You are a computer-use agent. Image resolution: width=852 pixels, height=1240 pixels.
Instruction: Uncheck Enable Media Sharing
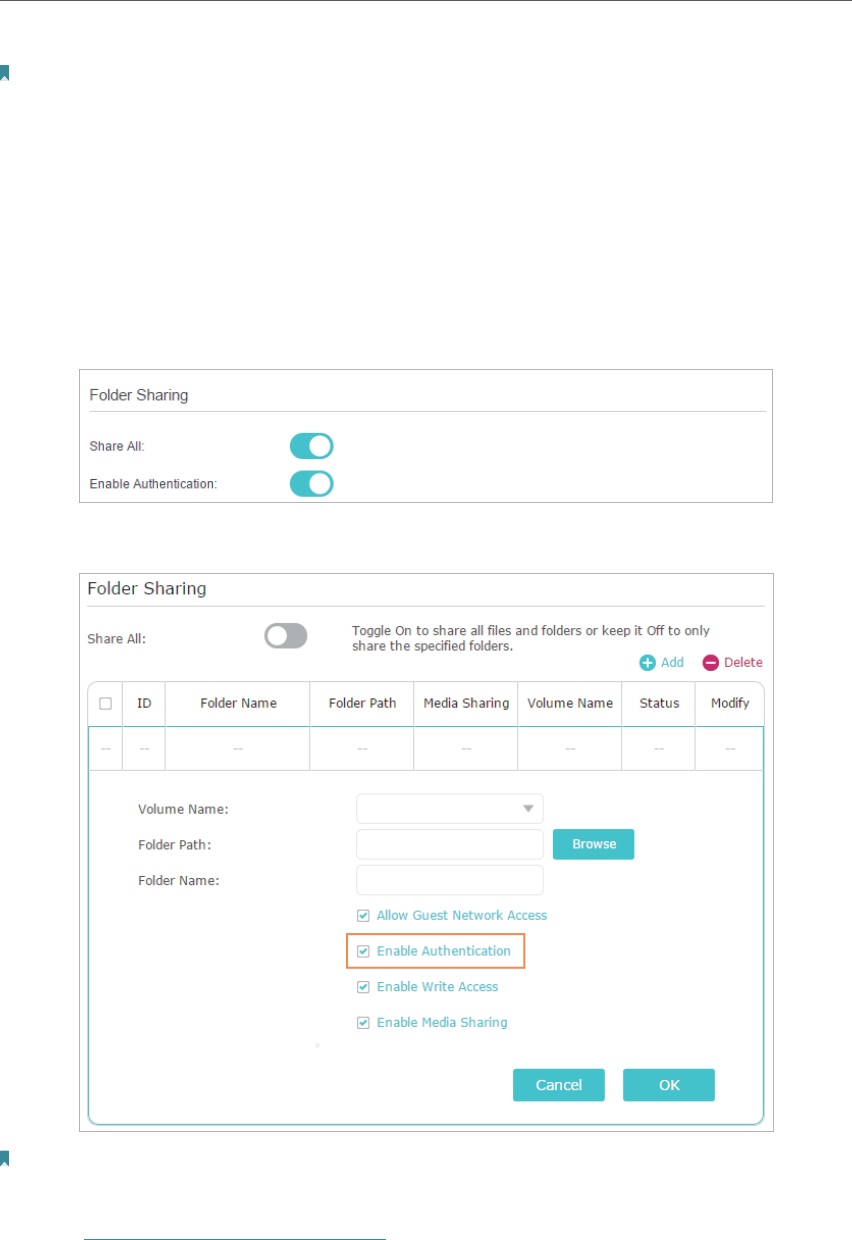[363, 1024]
